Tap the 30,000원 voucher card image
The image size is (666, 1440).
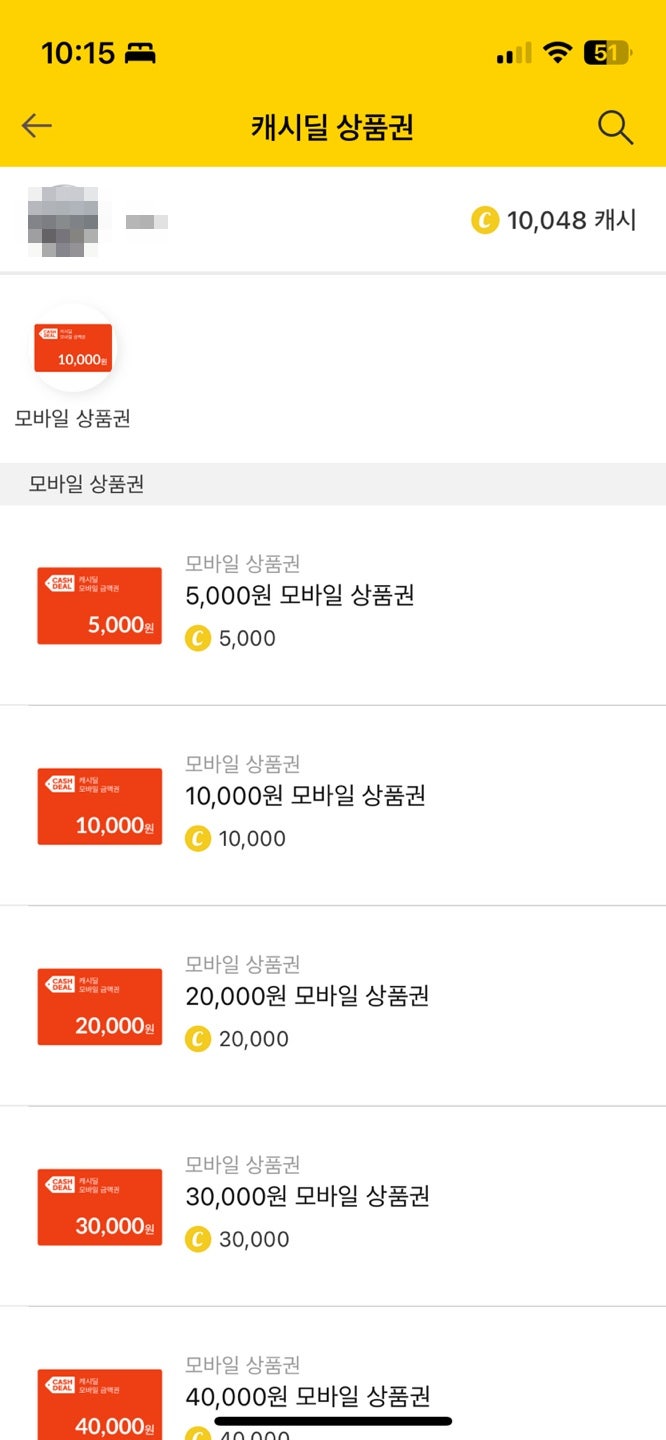99,1206
